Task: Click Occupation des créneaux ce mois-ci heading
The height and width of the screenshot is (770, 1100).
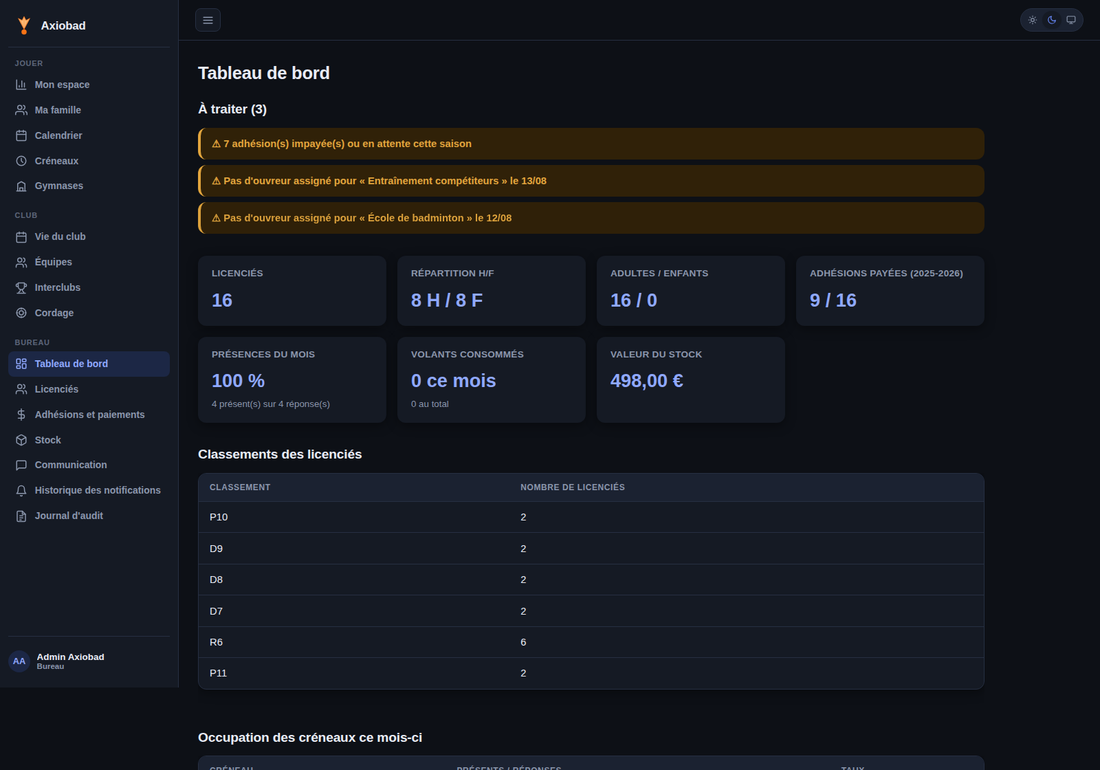Action: 310,738
